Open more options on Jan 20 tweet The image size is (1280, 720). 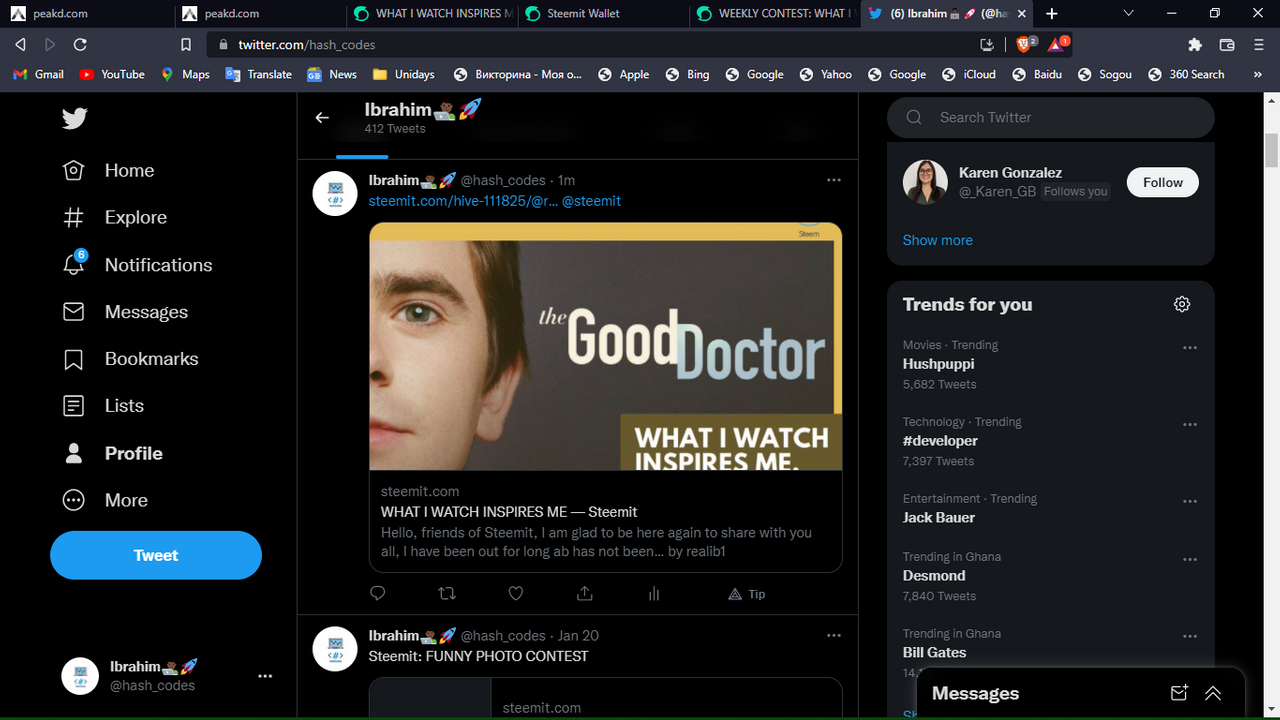(x=834, y=635)
